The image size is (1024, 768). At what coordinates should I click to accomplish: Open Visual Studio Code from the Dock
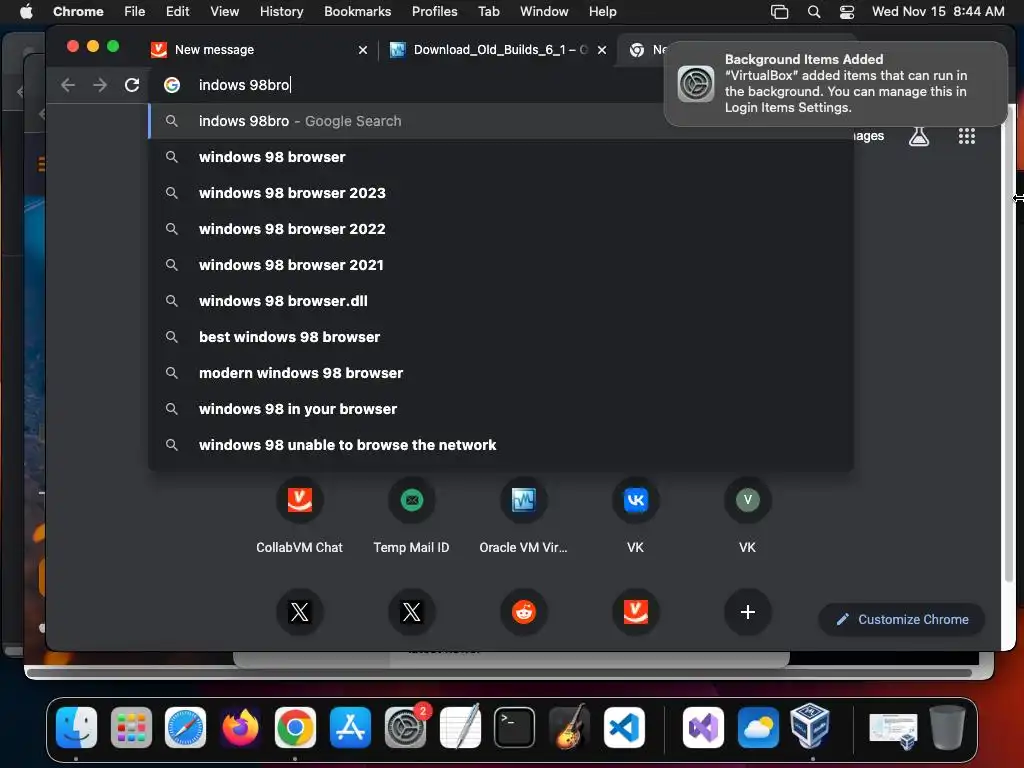point(624,727)
